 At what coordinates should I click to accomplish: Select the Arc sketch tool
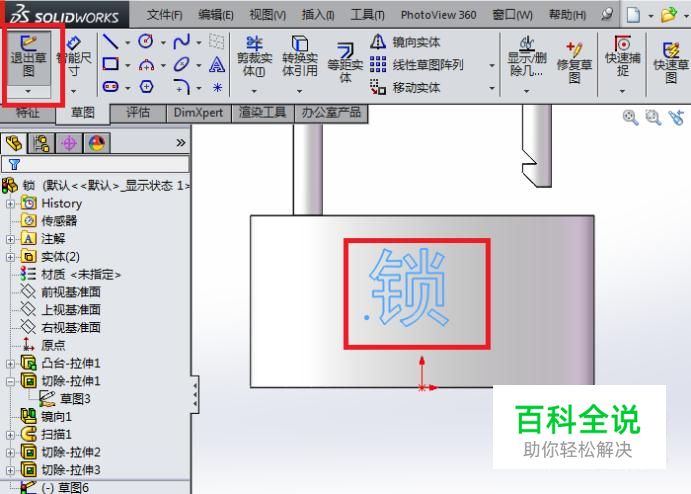[146, 65]
